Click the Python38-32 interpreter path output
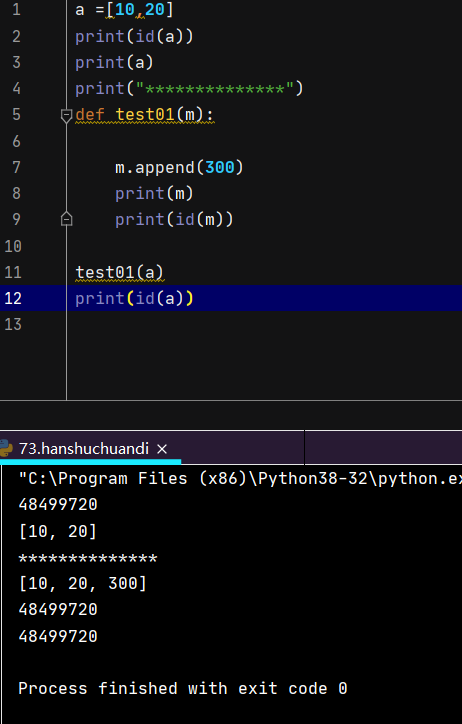The width and height of the screenshot is (462, 724). click(x=240, y=478)
